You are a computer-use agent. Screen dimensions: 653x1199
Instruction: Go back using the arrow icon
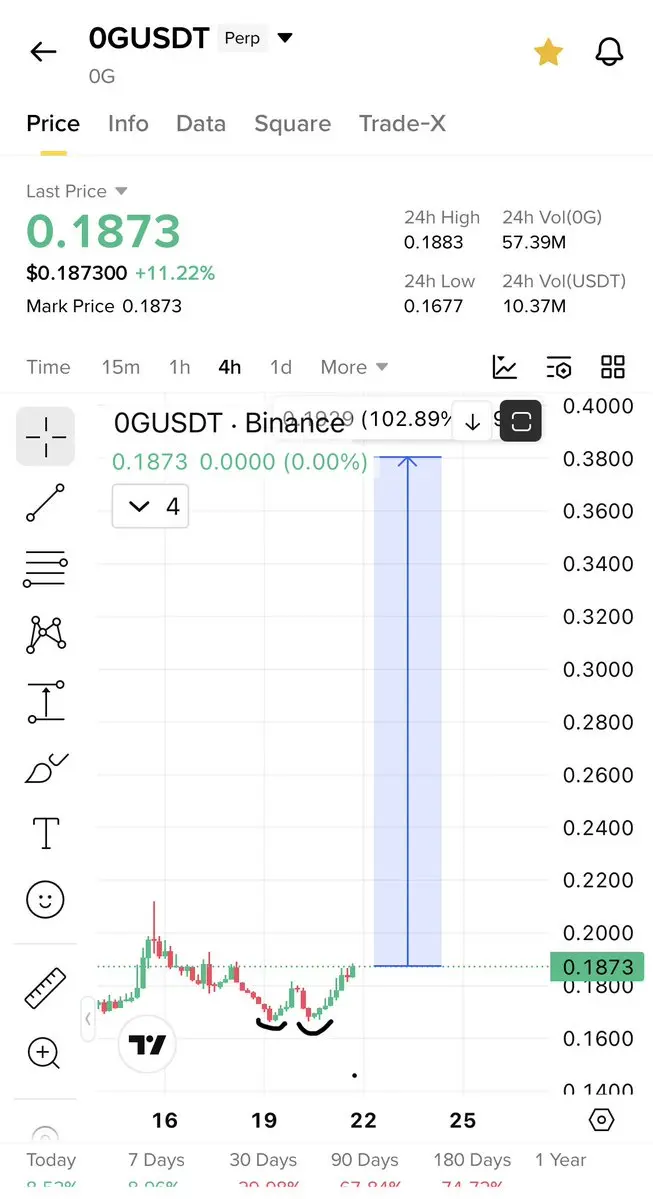(x=44, y=52)
